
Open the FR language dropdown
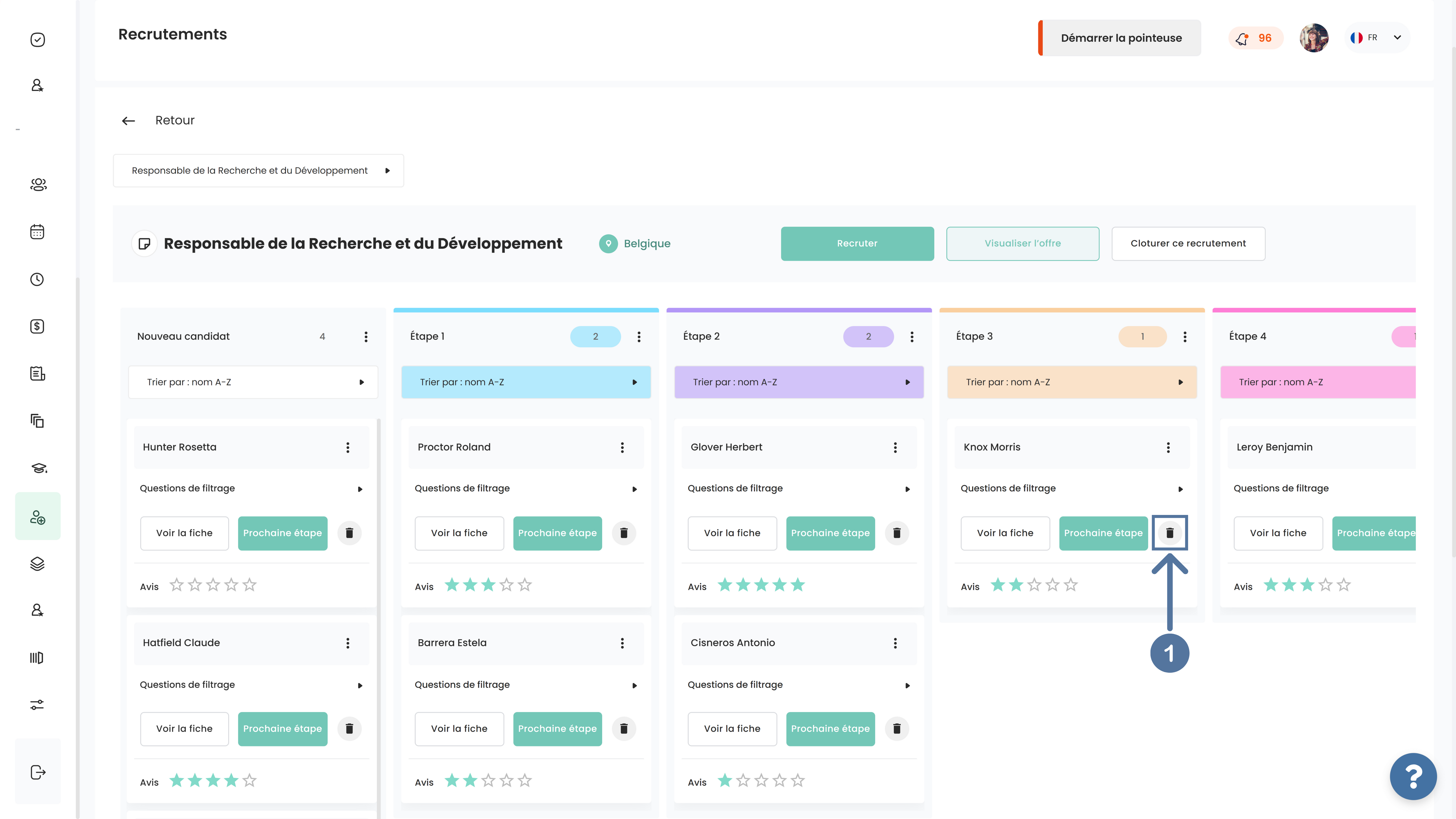tap(1377, 38)
